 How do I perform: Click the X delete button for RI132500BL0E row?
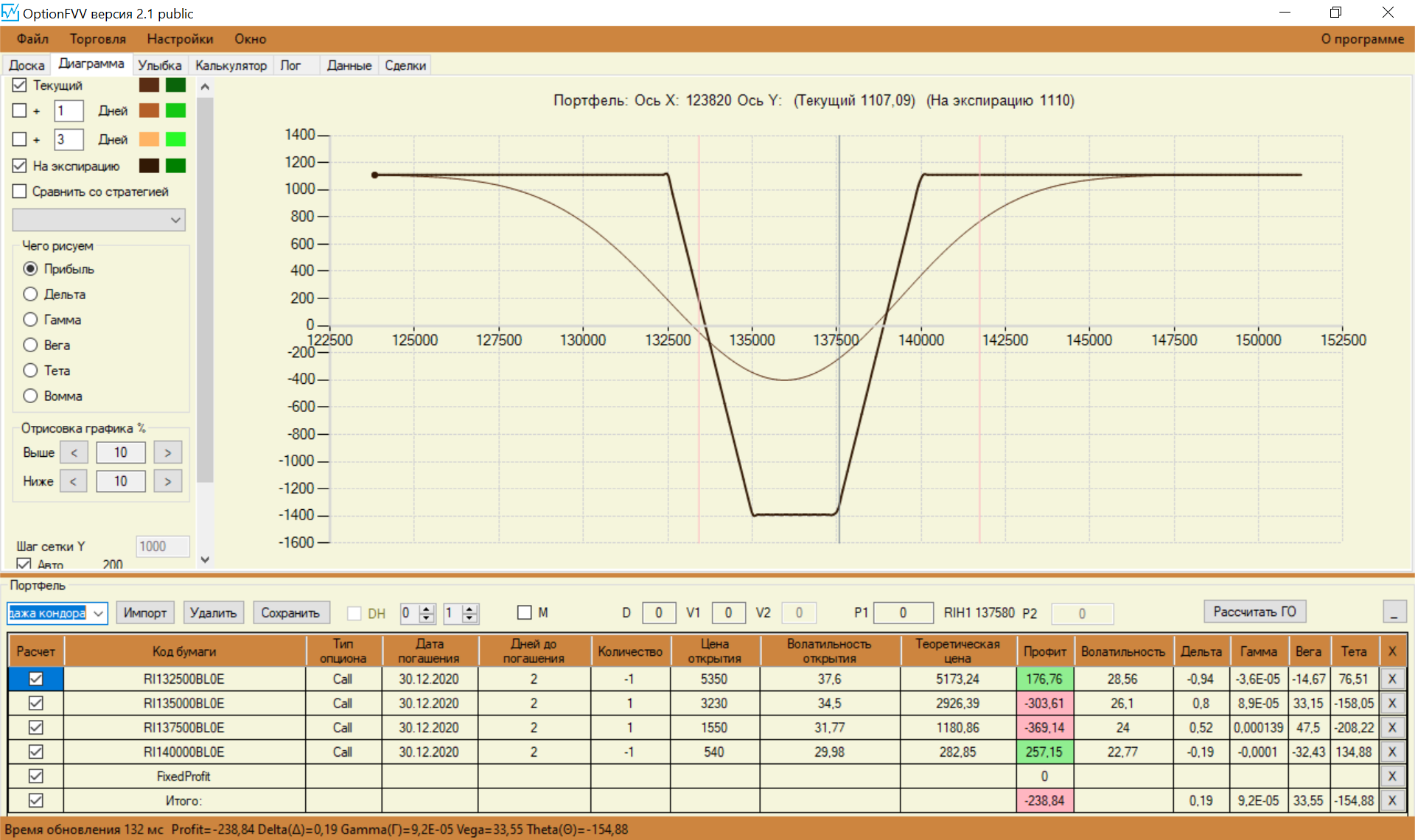(x=1391, y=679)
